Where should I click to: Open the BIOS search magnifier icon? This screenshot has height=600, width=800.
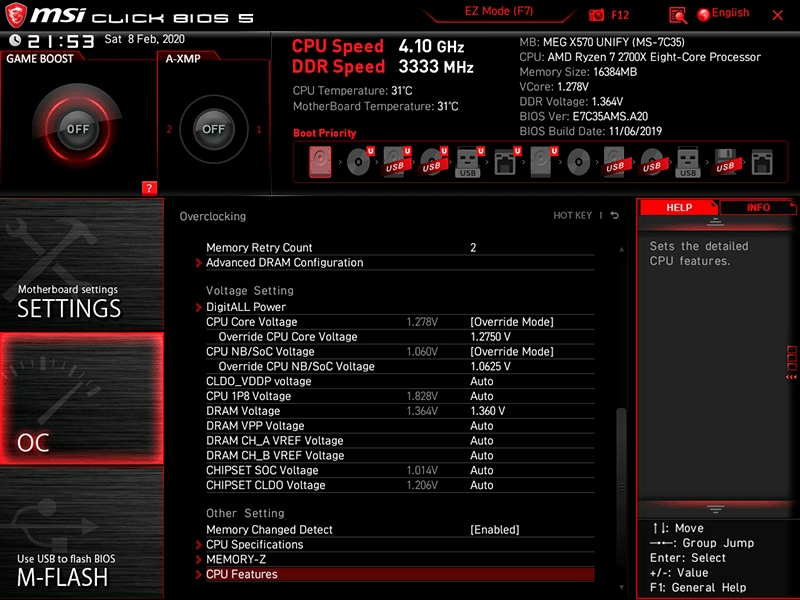point(678,15)
